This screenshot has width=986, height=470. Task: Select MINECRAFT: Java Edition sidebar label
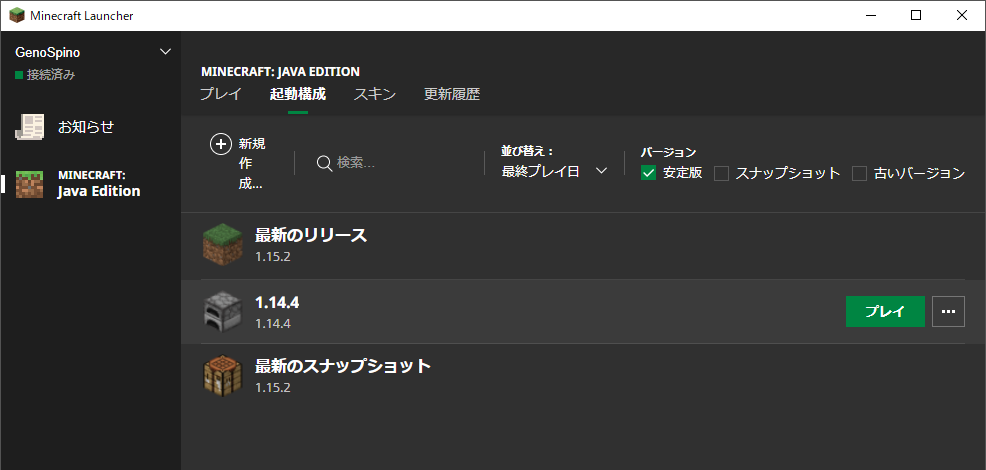tap(99, 184)
